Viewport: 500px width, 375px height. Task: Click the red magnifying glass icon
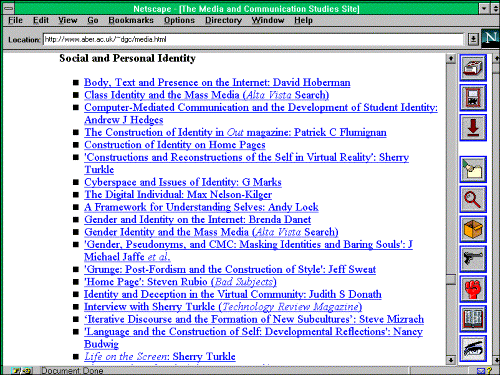(473, 199)
